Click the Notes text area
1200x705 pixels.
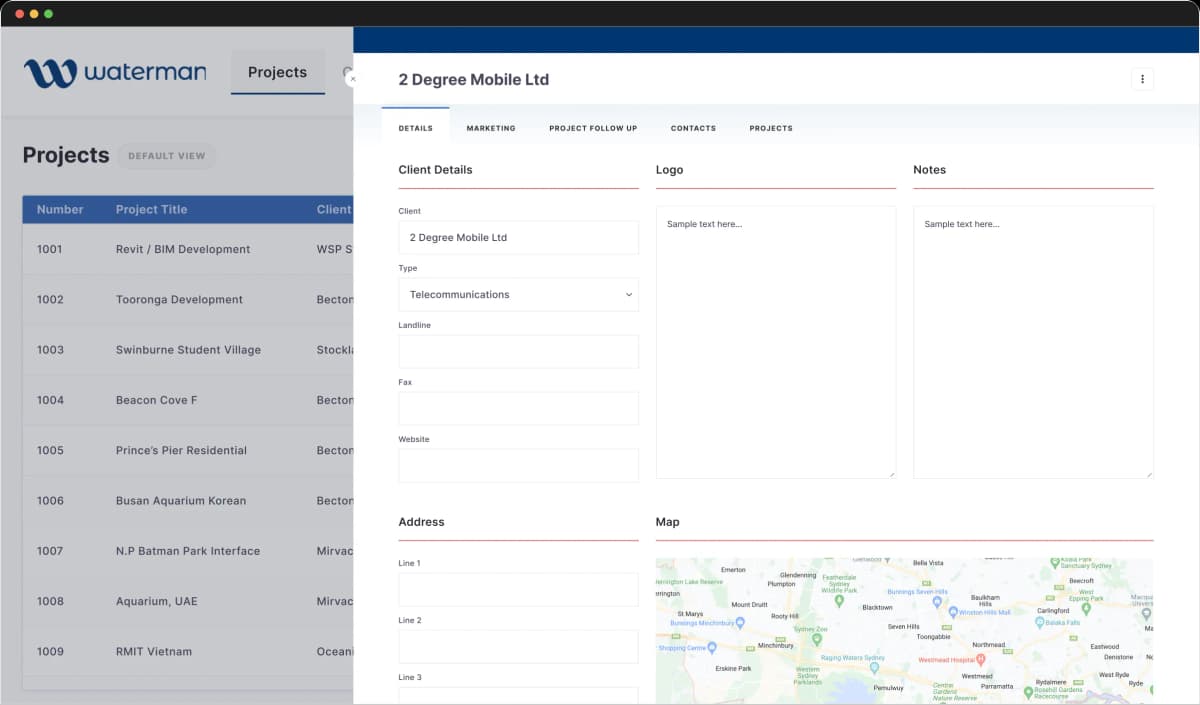[x=1033, y=342]
